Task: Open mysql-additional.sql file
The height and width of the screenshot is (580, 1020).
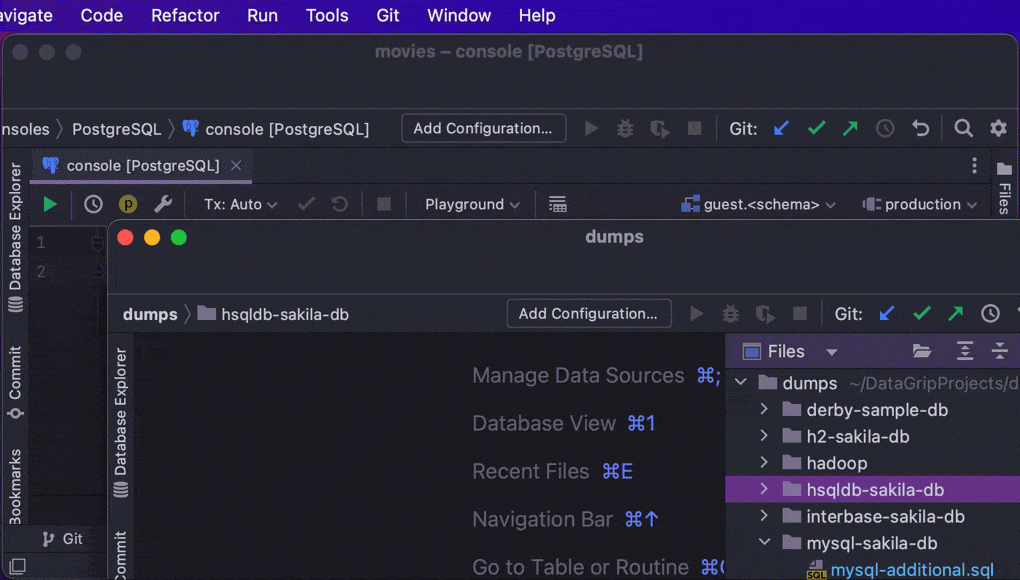Action: [912, 570]
